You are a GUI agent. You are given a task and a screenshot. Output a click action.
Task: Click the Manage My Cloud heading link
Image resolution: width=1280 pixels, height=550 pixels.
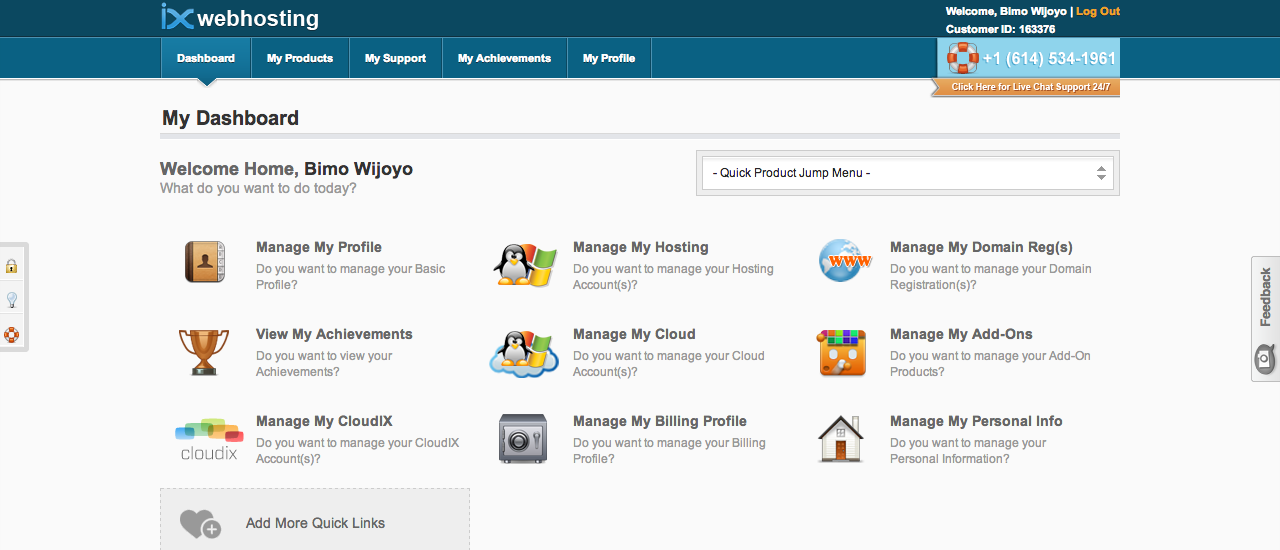[634, 334]
